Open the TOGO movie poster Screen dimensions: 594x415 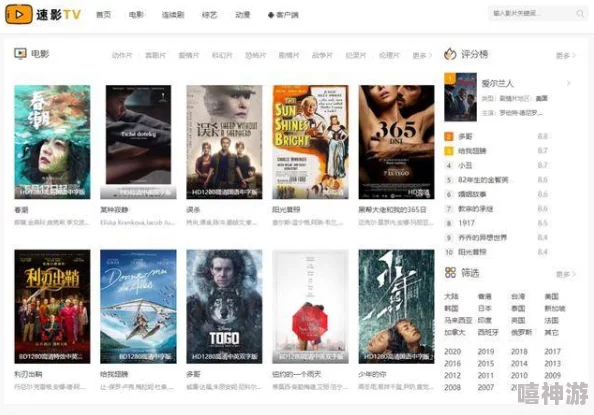(x=224, y=306)
